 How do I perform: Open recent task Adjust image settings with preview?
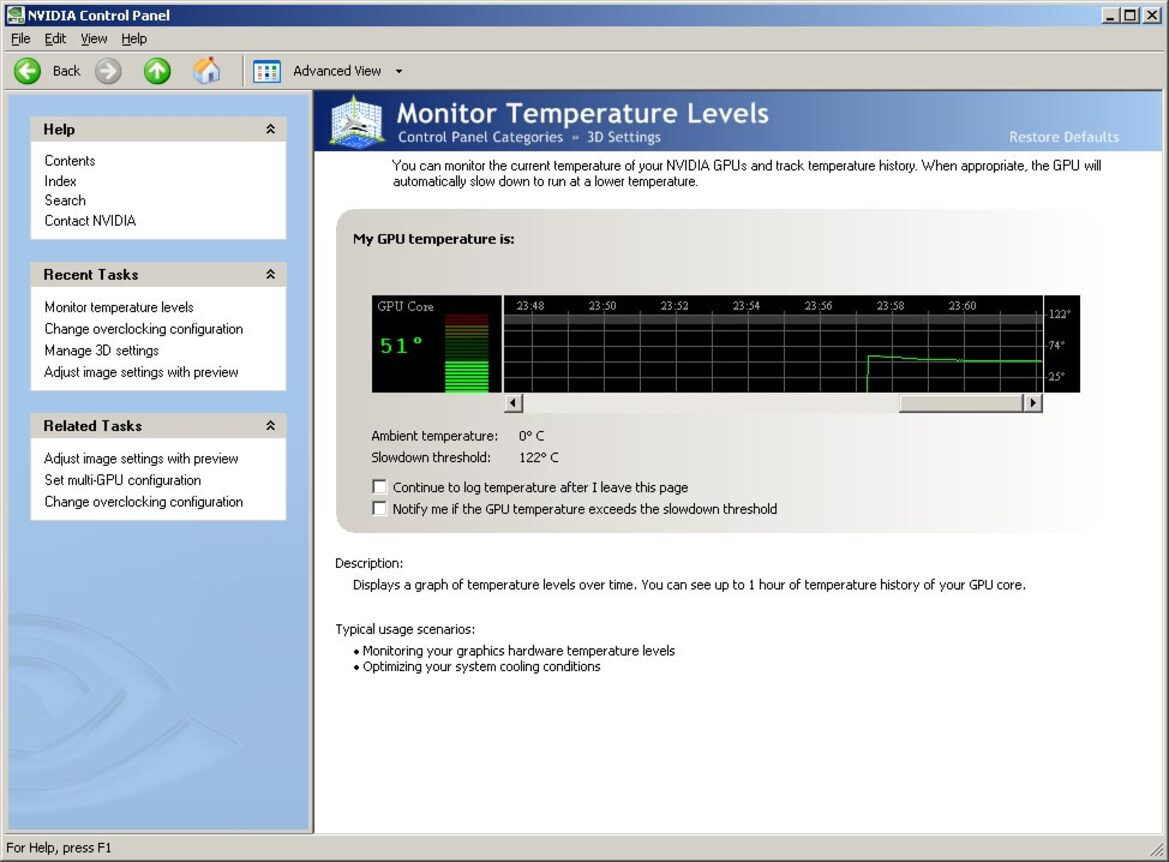[141, 372]
